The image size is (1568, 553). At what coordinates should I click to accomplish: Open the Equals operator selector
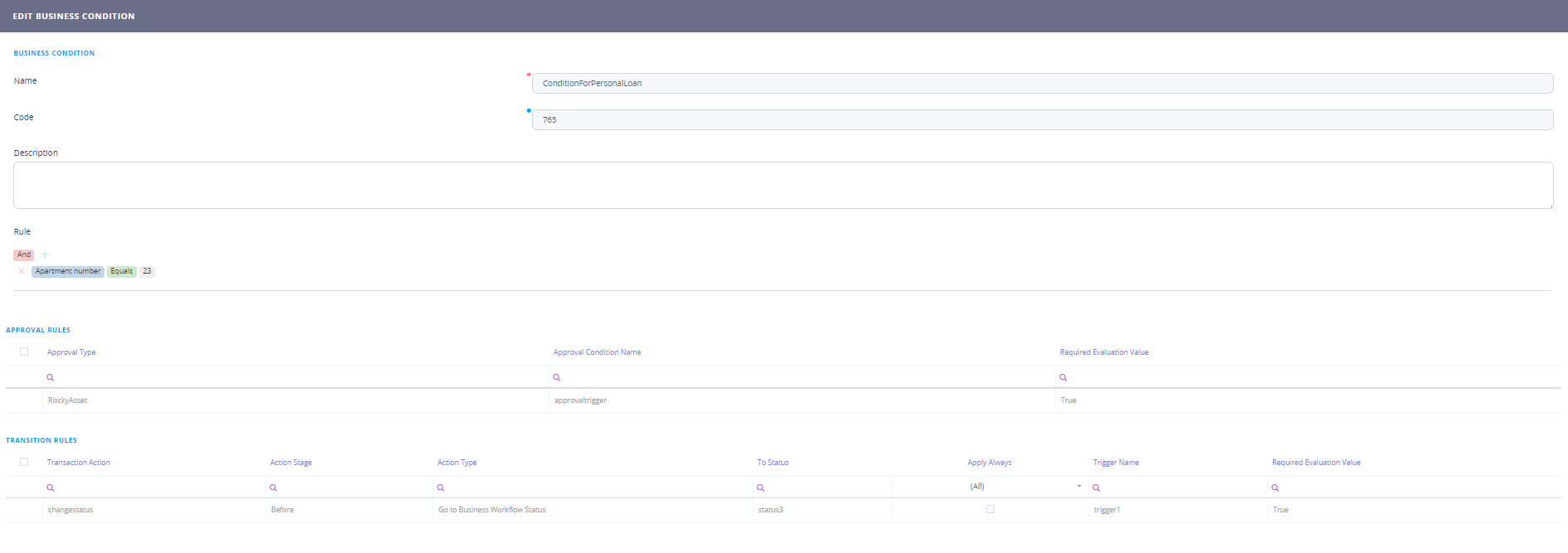coord(122,271)
